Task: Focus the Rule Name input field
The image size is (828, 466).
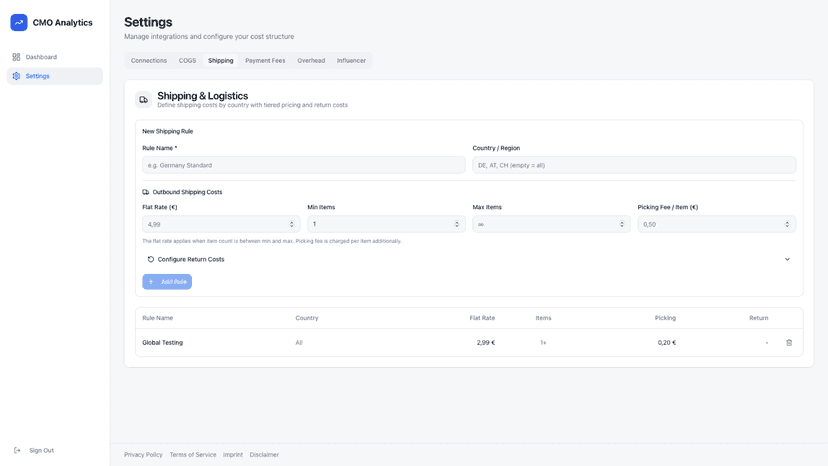Action: point(304,165)
